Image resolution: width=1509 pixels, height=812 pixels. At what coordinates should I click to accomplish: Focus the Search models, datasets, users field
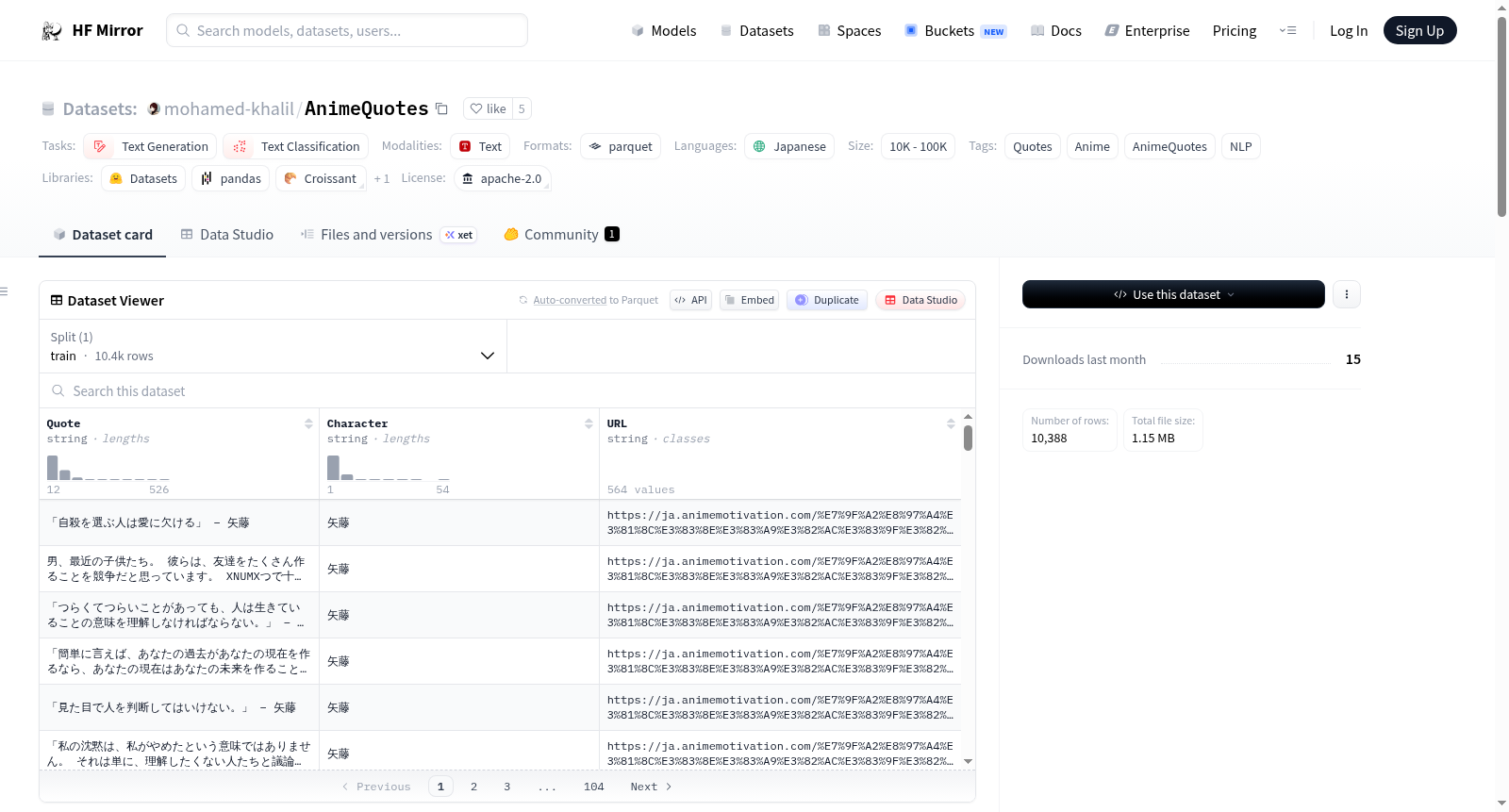pos(347,30)
